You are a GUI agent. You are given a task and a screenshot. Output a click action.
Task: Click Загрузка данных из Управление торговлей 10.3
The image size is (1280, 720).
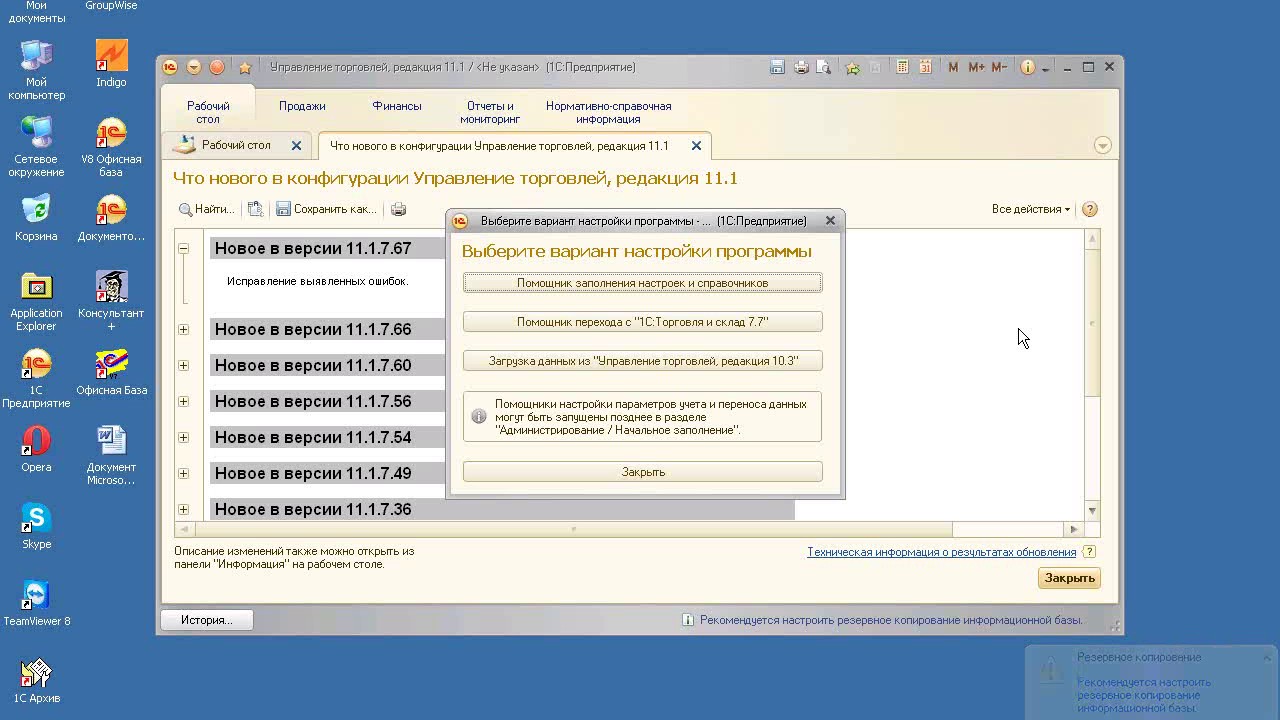(x=643, y=360)
